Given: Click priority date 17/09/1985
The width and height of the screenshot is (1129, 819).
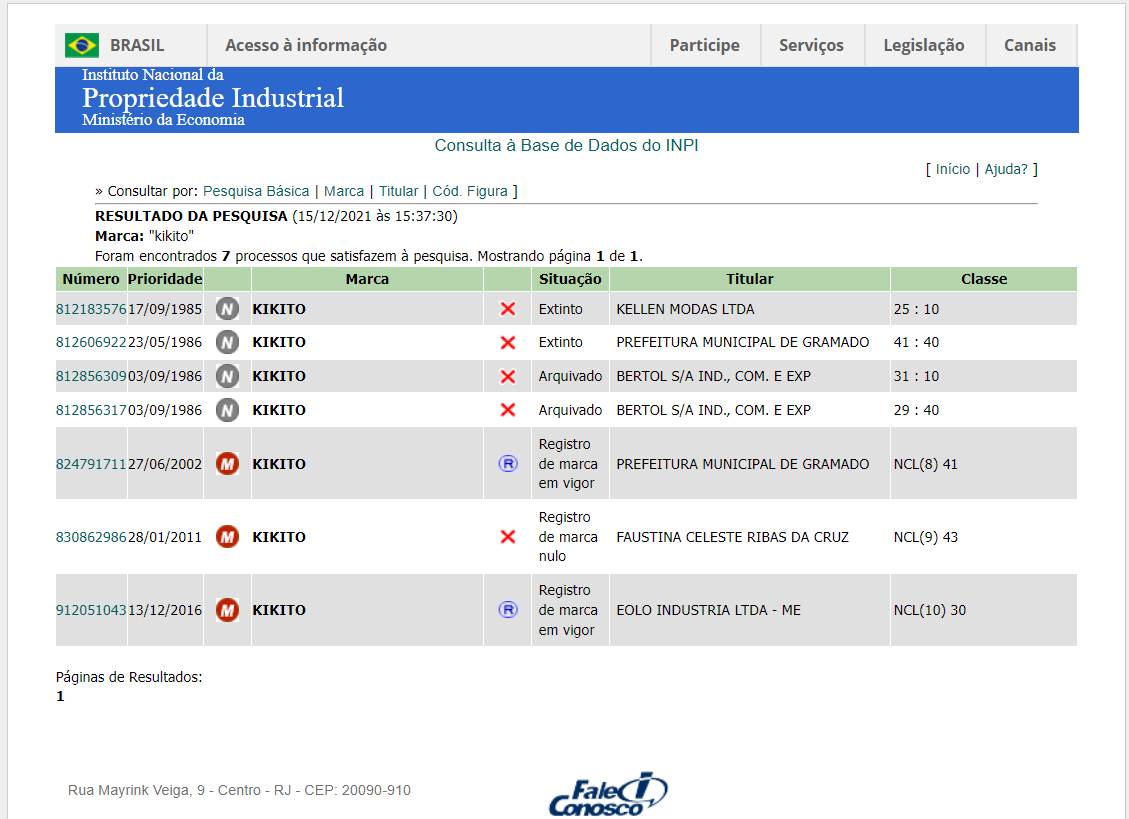Looking at the screenshot, I should [165, 309].
